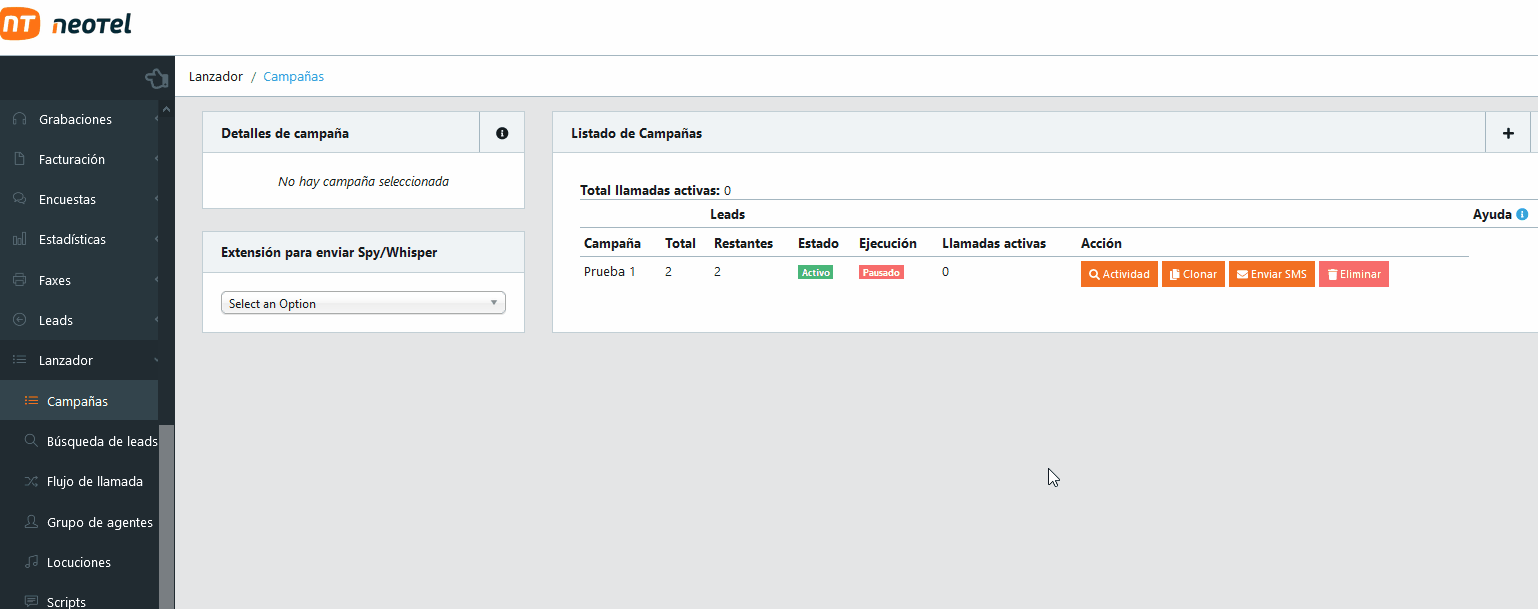Toggle the Pausado execution badge
1538x609 pixels.
pyautogui.click(x=881, y=272)
